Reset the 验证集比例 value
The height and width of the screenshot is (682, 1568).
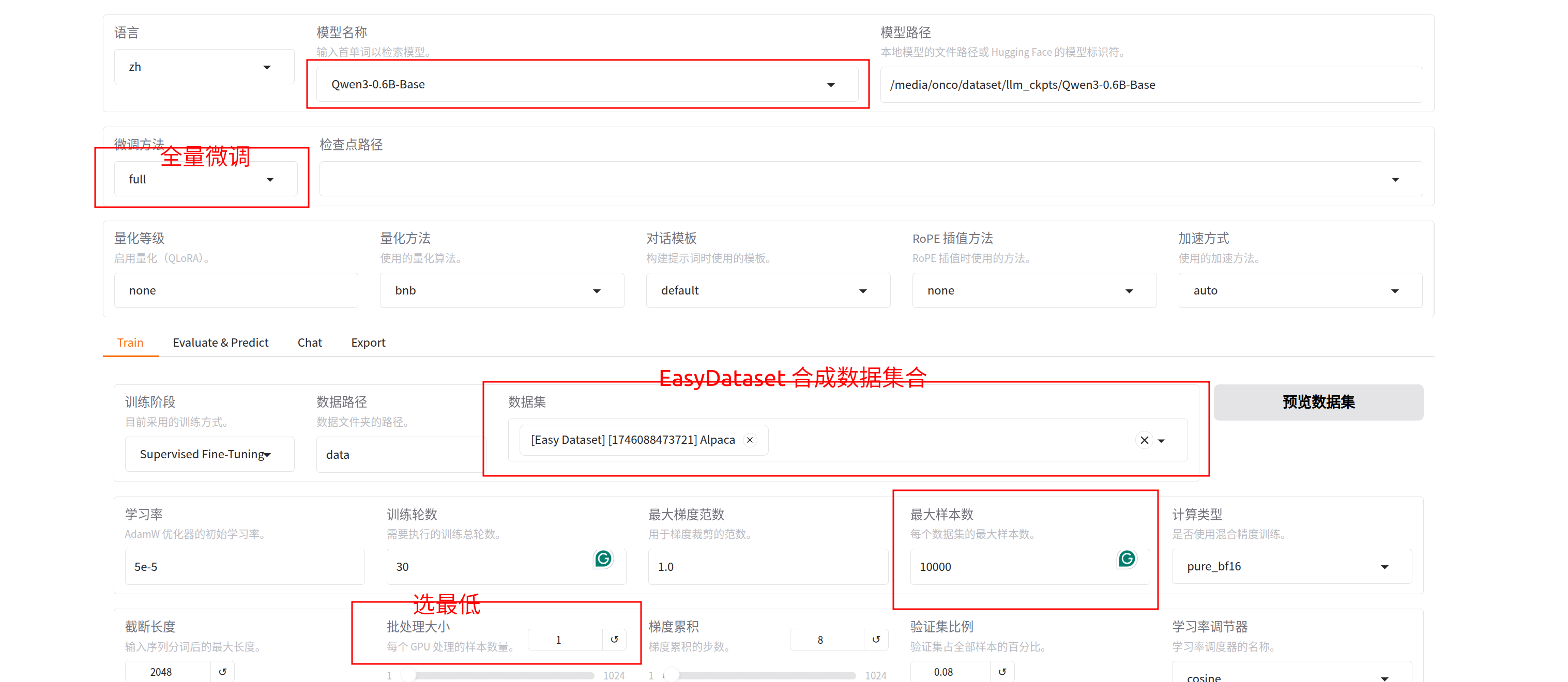[x=1002, y=672]
